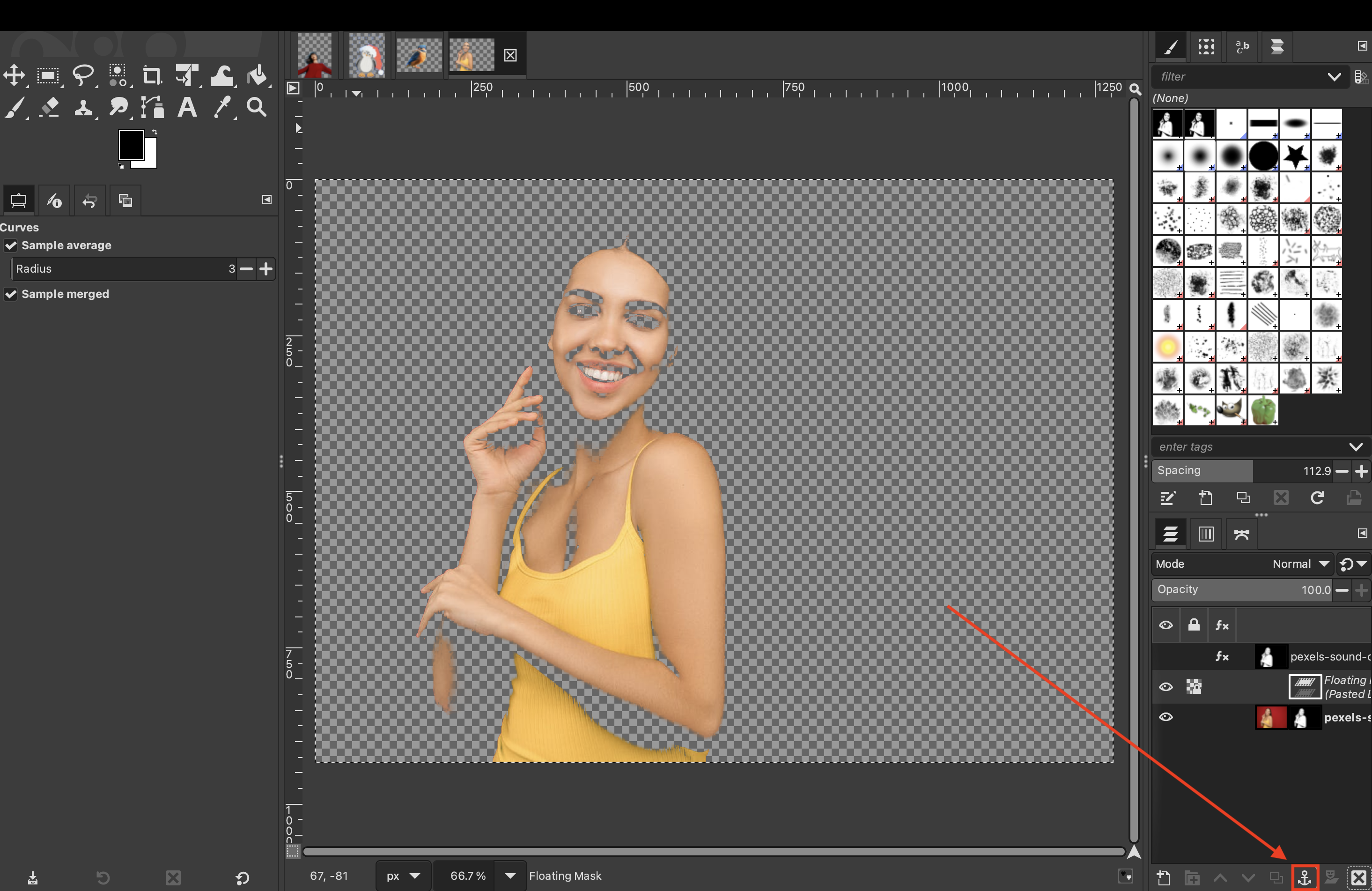Toggle the Sample average checkbox
The width and height of the screenshot is (1372, 891).
[x=11, y=245]
